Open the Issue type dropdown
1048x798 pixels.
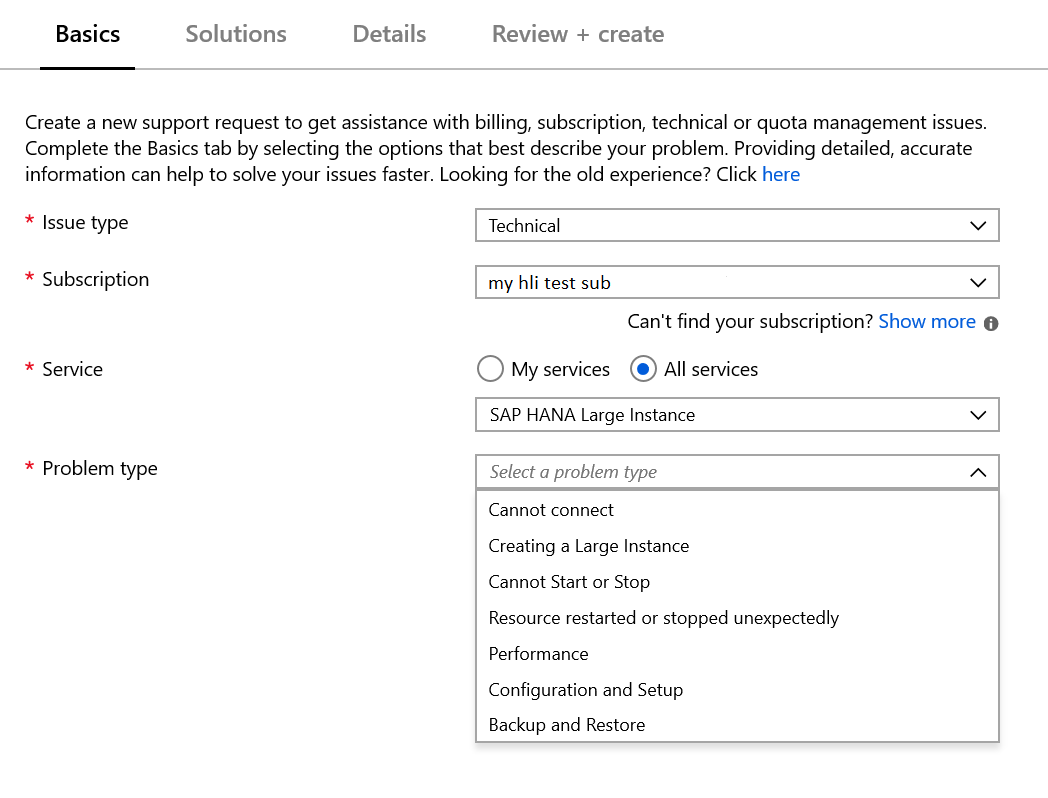tap(737, 225)
